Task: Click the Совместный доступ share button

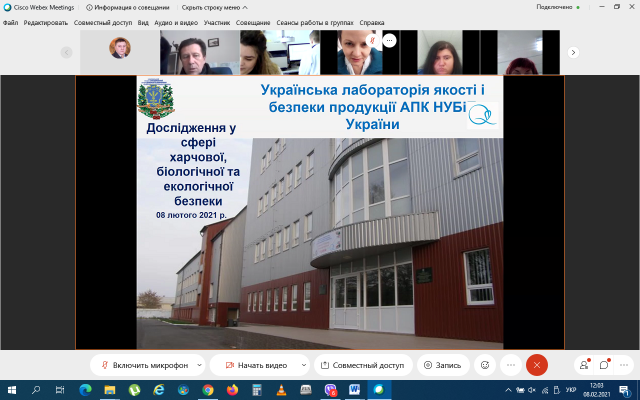Action: coord(363,365)
